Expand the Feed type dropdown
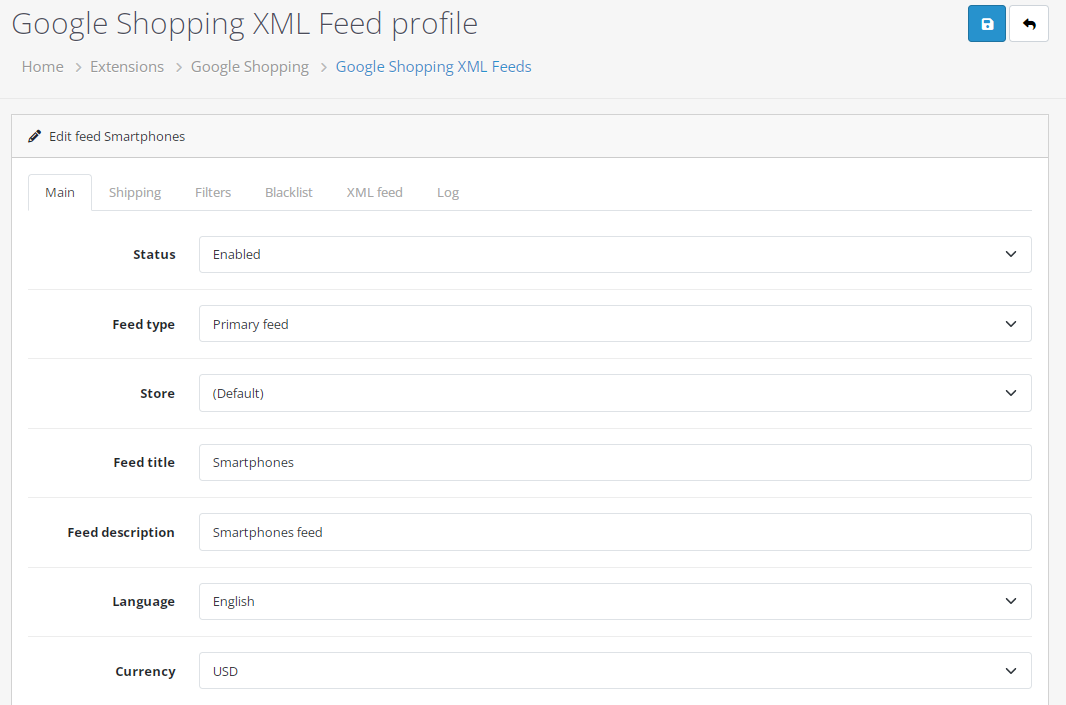Viewport: 1066px width, 705px height. coord(615,324)
